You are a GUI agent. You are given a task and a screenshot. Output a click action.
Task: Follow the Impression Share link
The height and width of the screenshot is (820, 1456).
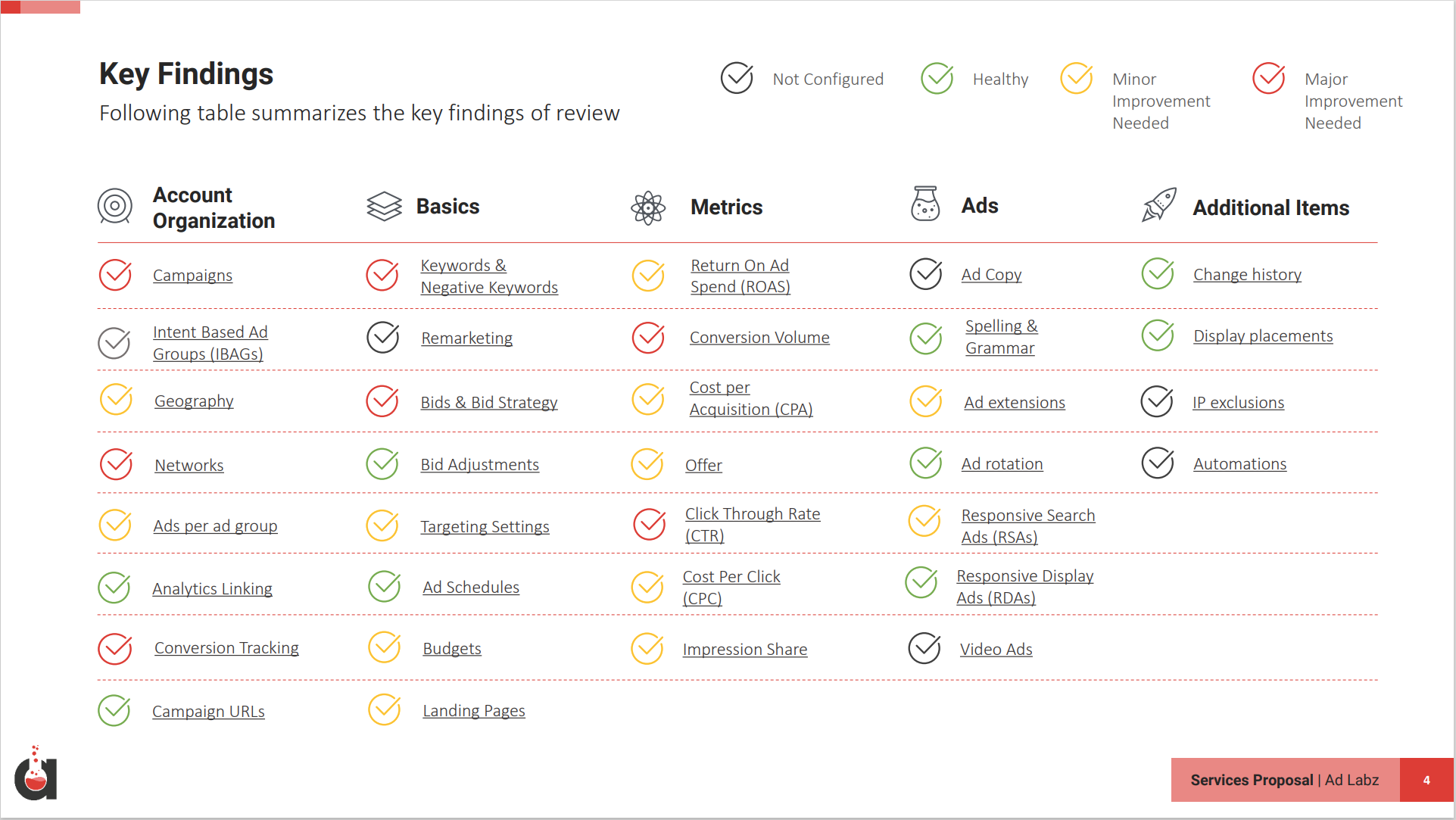click(x=744, y=650)
